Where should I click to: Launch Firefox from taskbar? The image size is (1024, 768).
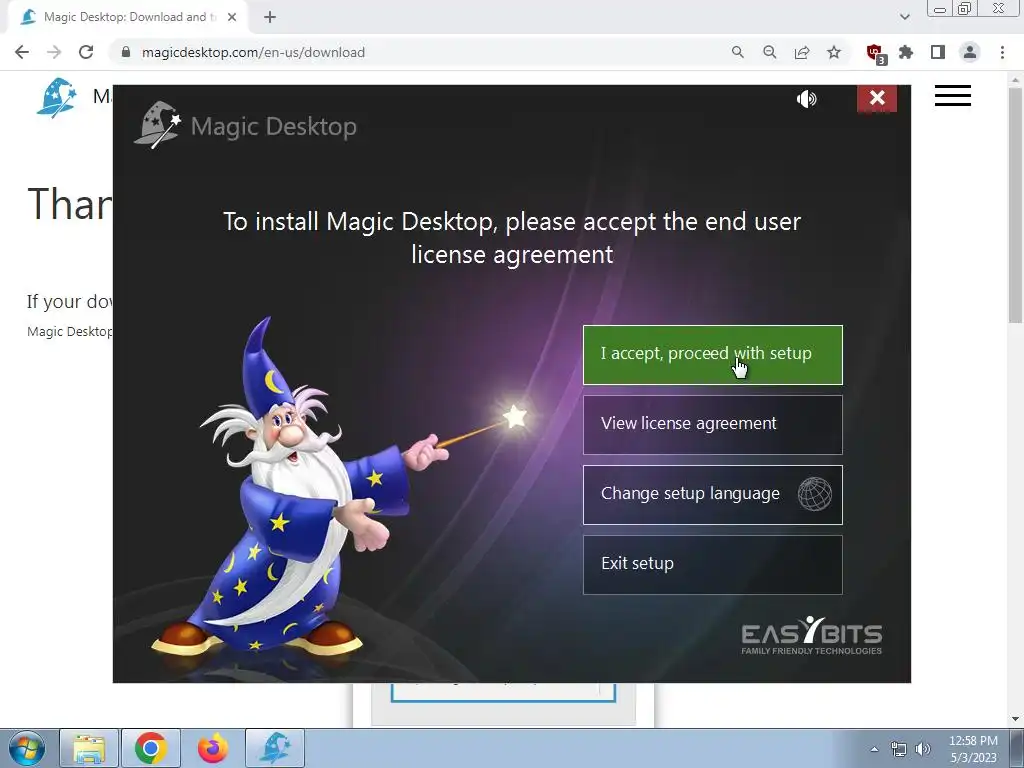click(x=213, y=748)
